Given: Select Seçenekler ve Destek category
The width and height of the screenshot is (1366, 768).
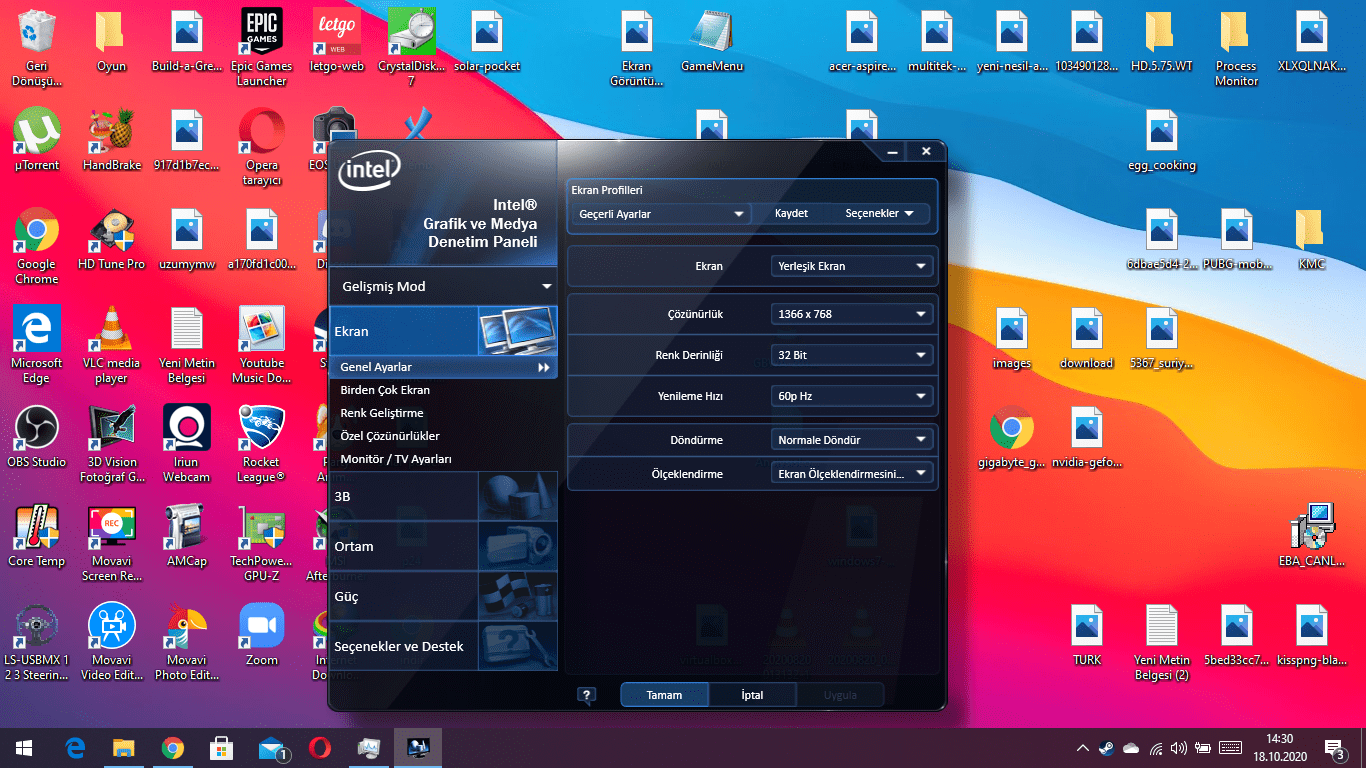Looking at the screenshot, I should click(443, 646).
